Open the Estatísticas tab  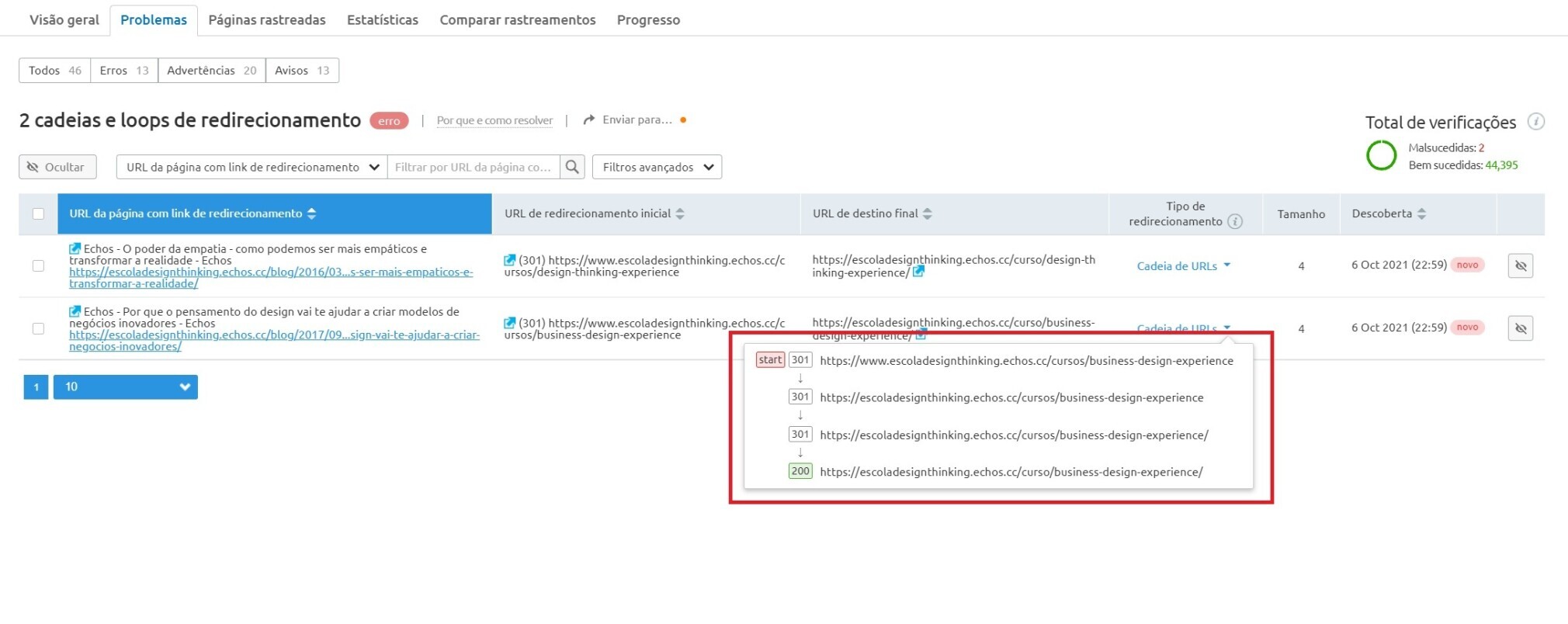tap(382, 20)
